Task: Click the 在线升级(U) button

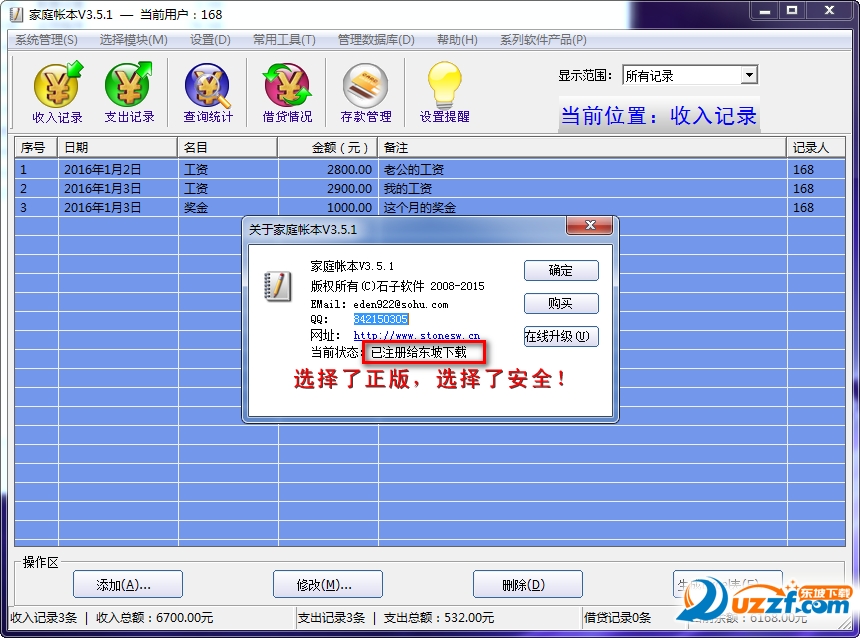Action: tap(561, 336)
